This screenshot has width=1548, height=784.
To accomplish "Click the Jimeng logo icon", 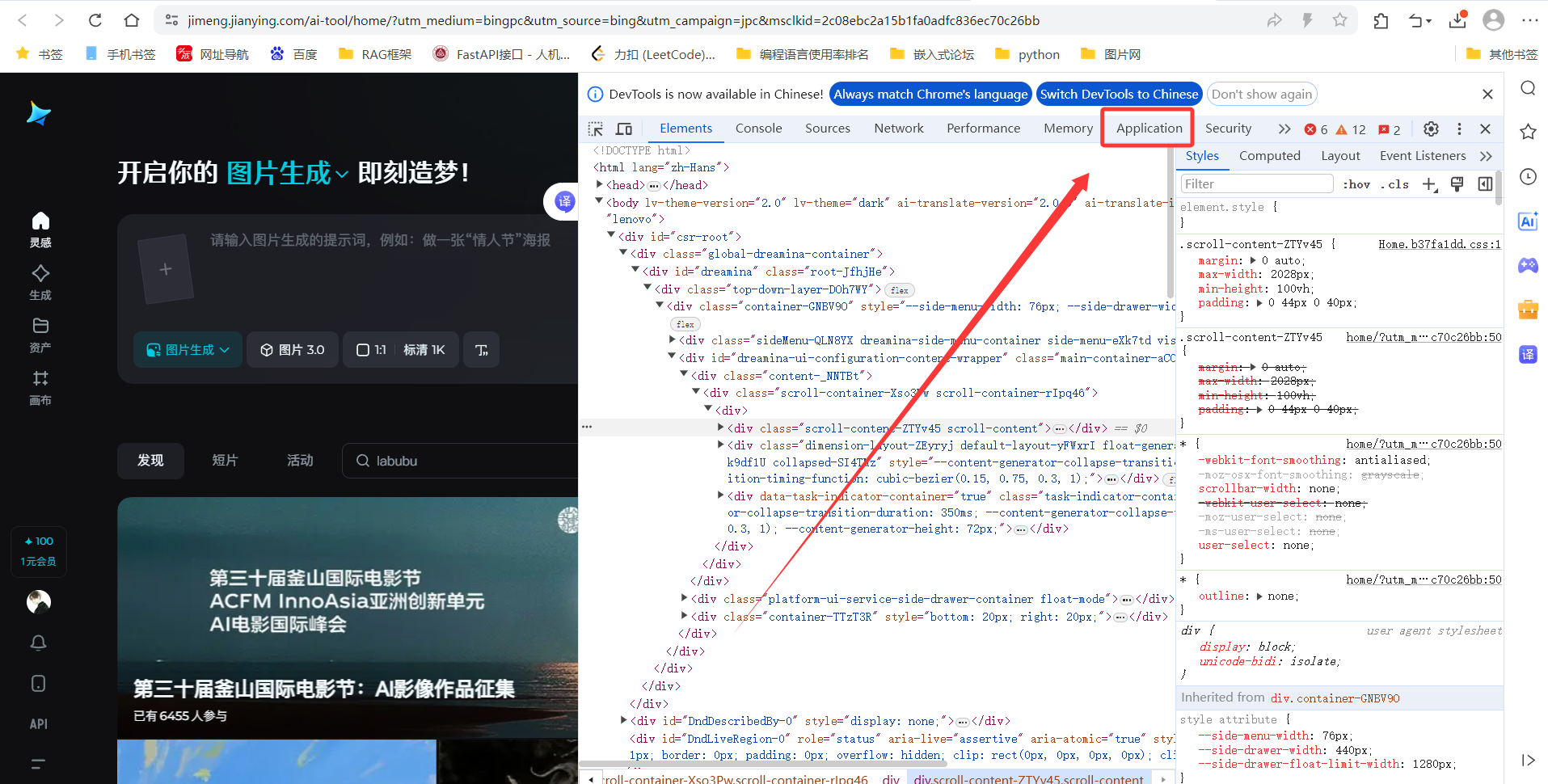I will click(x=38, y=113).
